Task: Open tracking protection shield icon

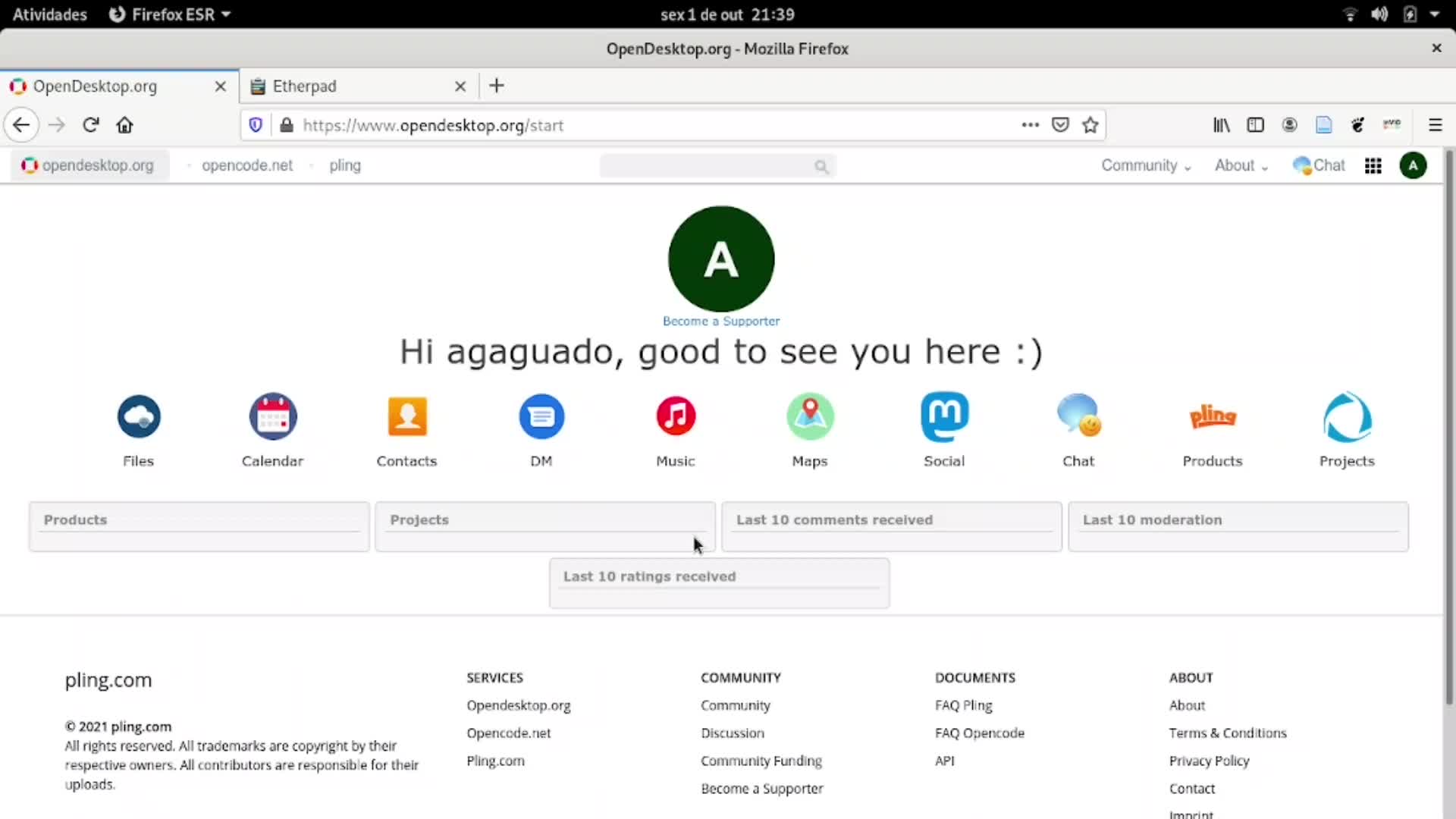Action: click(256, 125)
